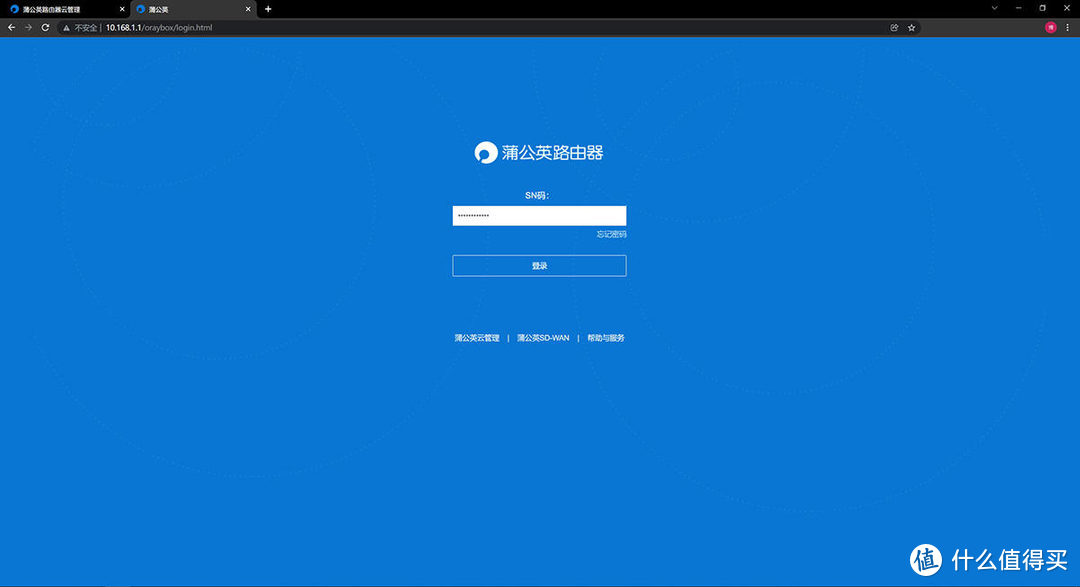Open the tab search chevron at window top
Image resolution: width=1080 pixels, height=587 pixels.
click(x=993, y=8)
